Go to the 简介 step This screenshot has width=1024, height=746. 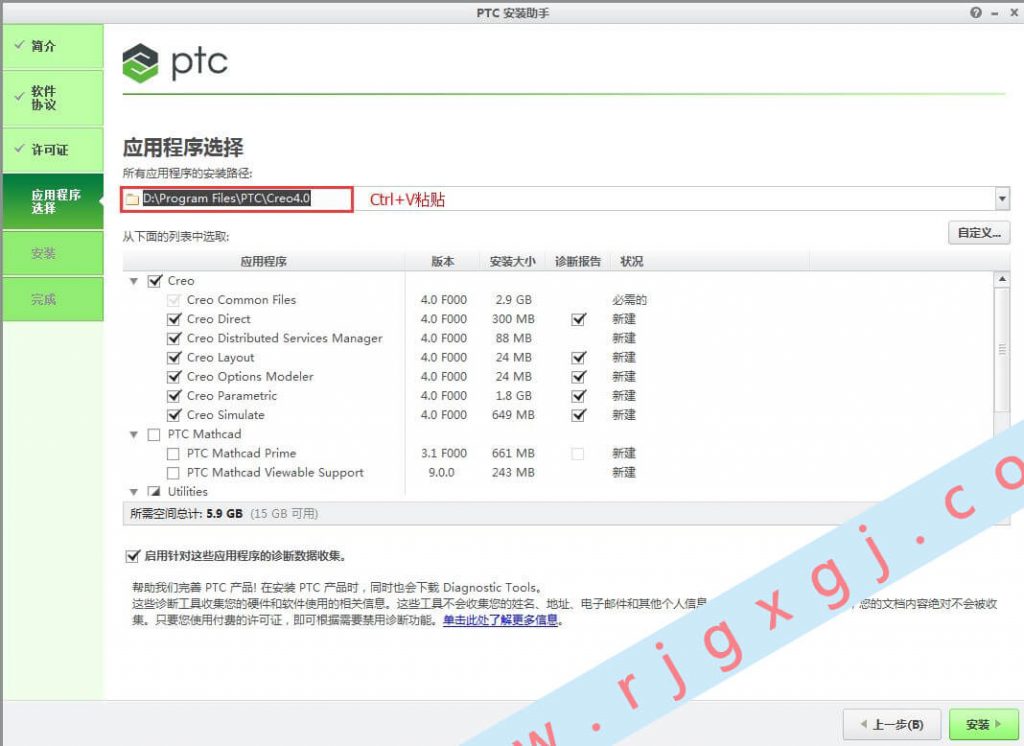53,46
